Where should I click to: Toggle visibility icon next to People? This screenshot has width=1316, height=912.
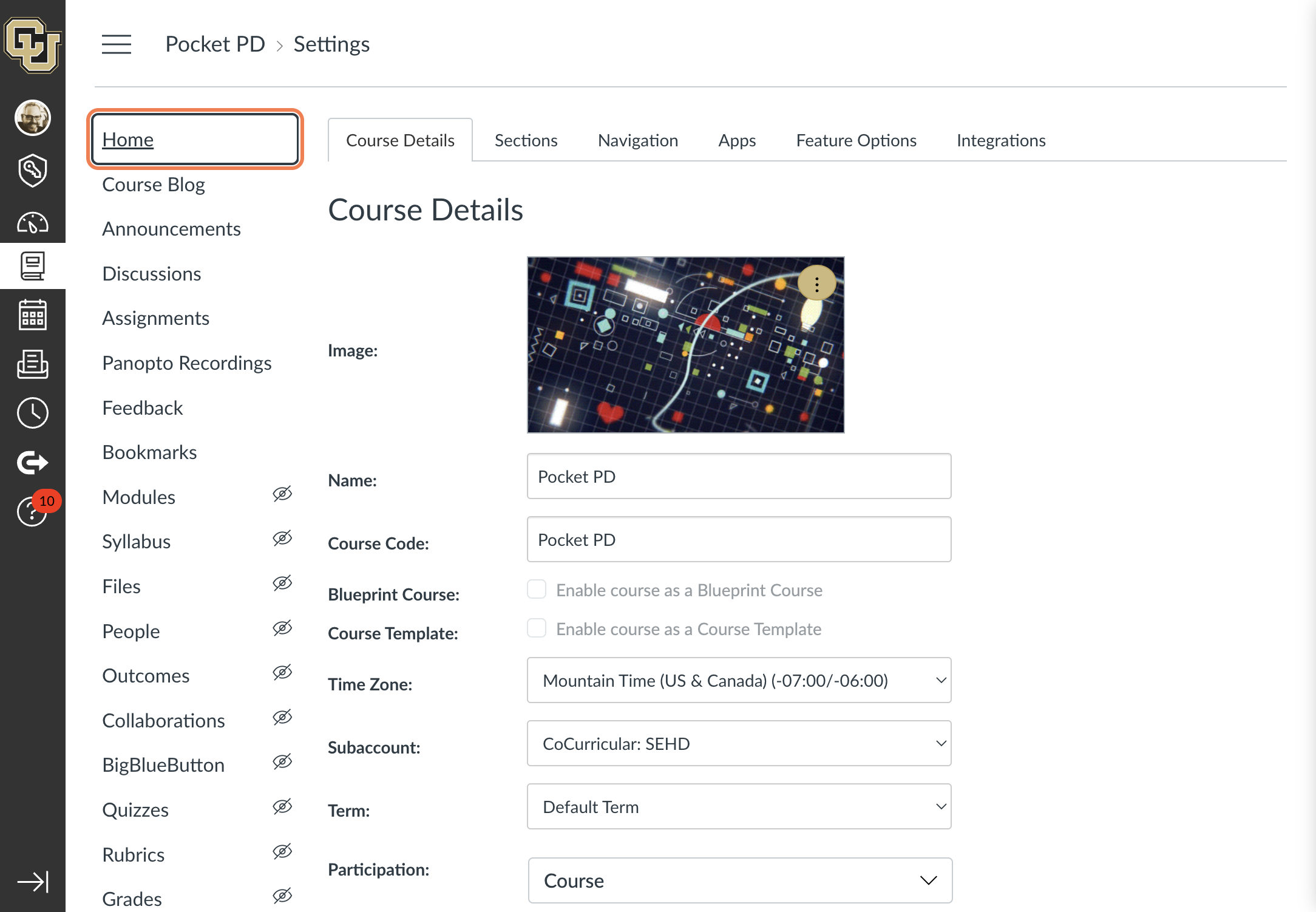tap(282, 628)
